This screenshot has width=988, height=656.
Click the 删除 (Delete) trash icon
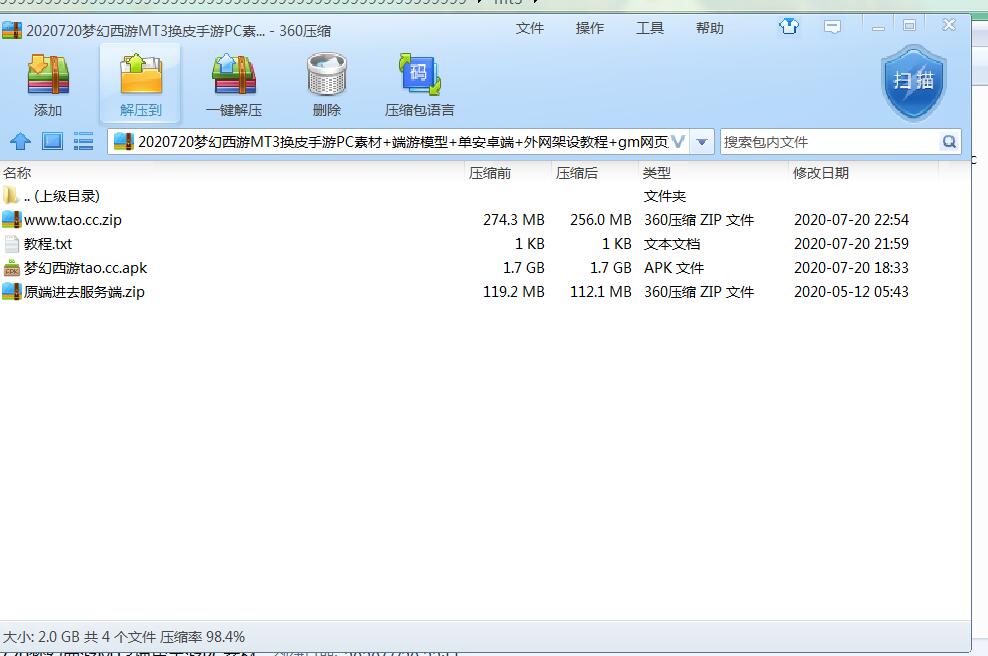pos(326,84)
